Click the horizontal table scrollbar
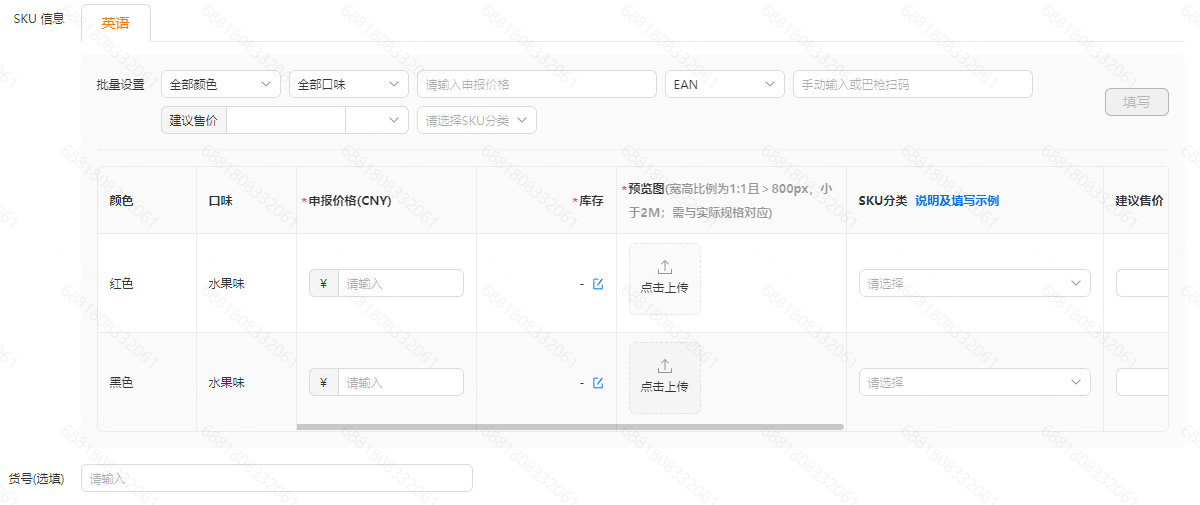 click(x=570, y=427)
